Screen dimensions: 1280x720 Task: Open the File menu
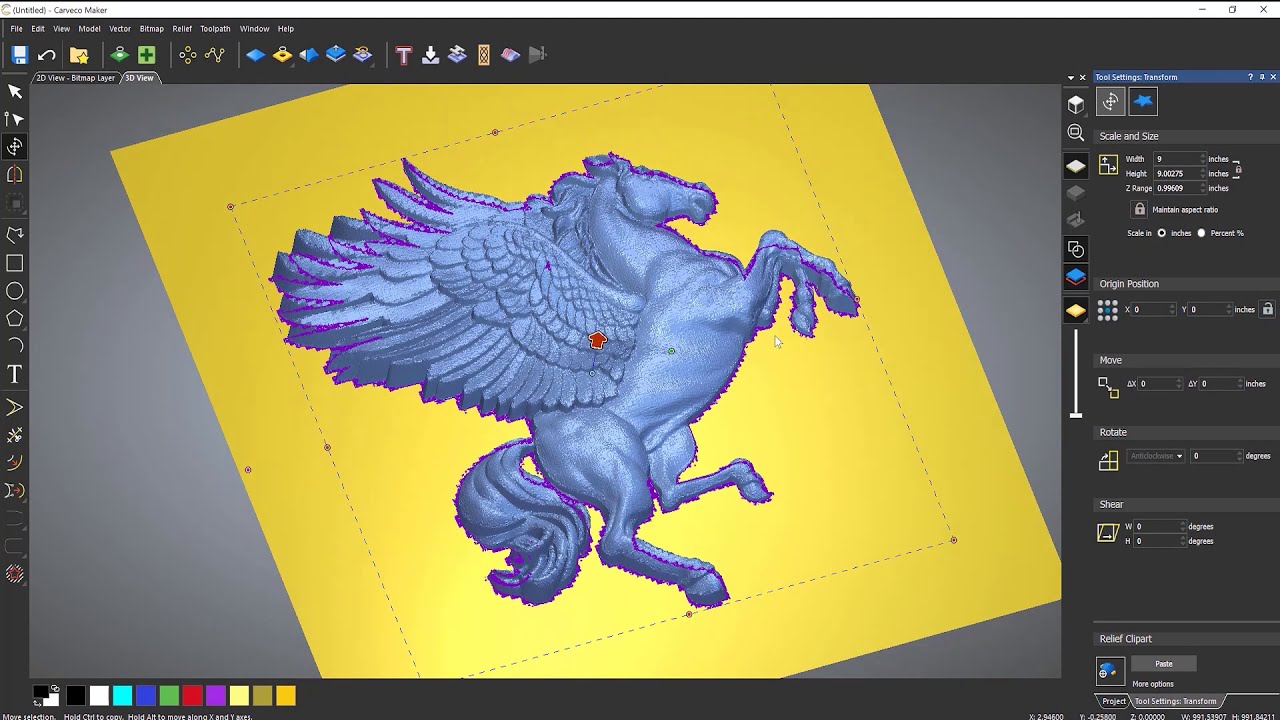tap(17, 29)
